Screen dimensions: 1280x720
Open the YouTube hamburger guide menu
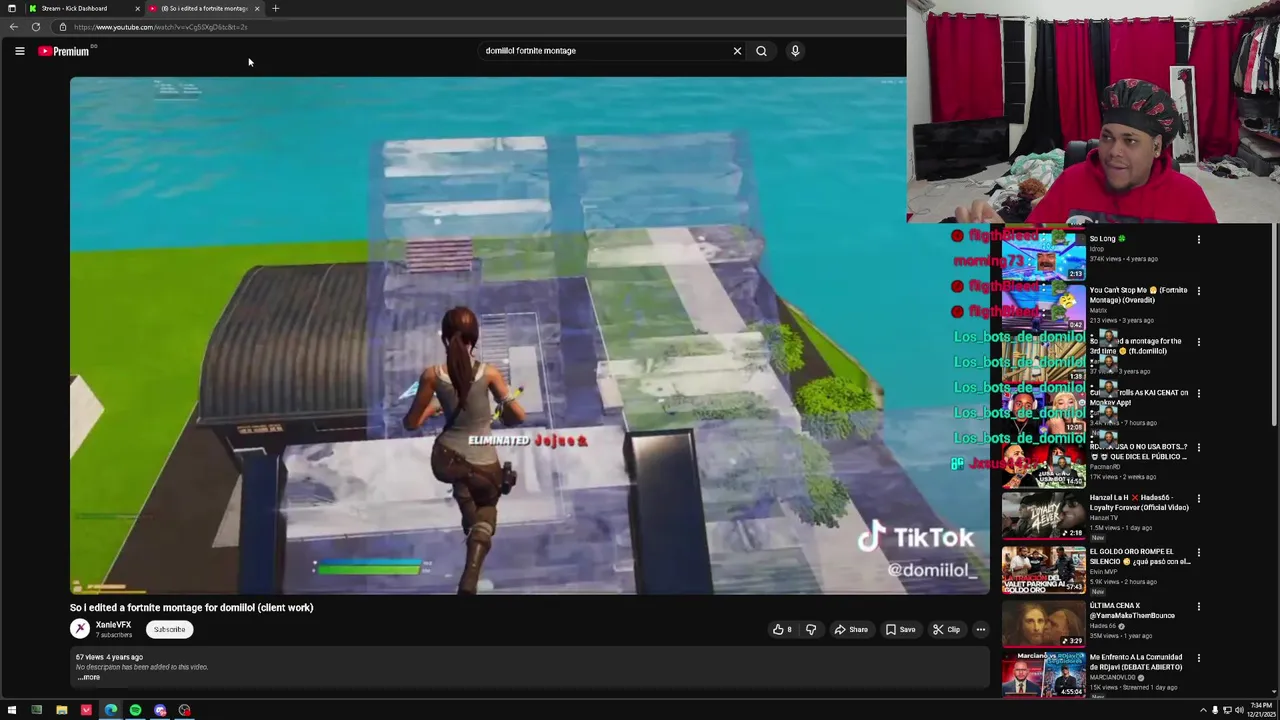click(x=19, y=51)
